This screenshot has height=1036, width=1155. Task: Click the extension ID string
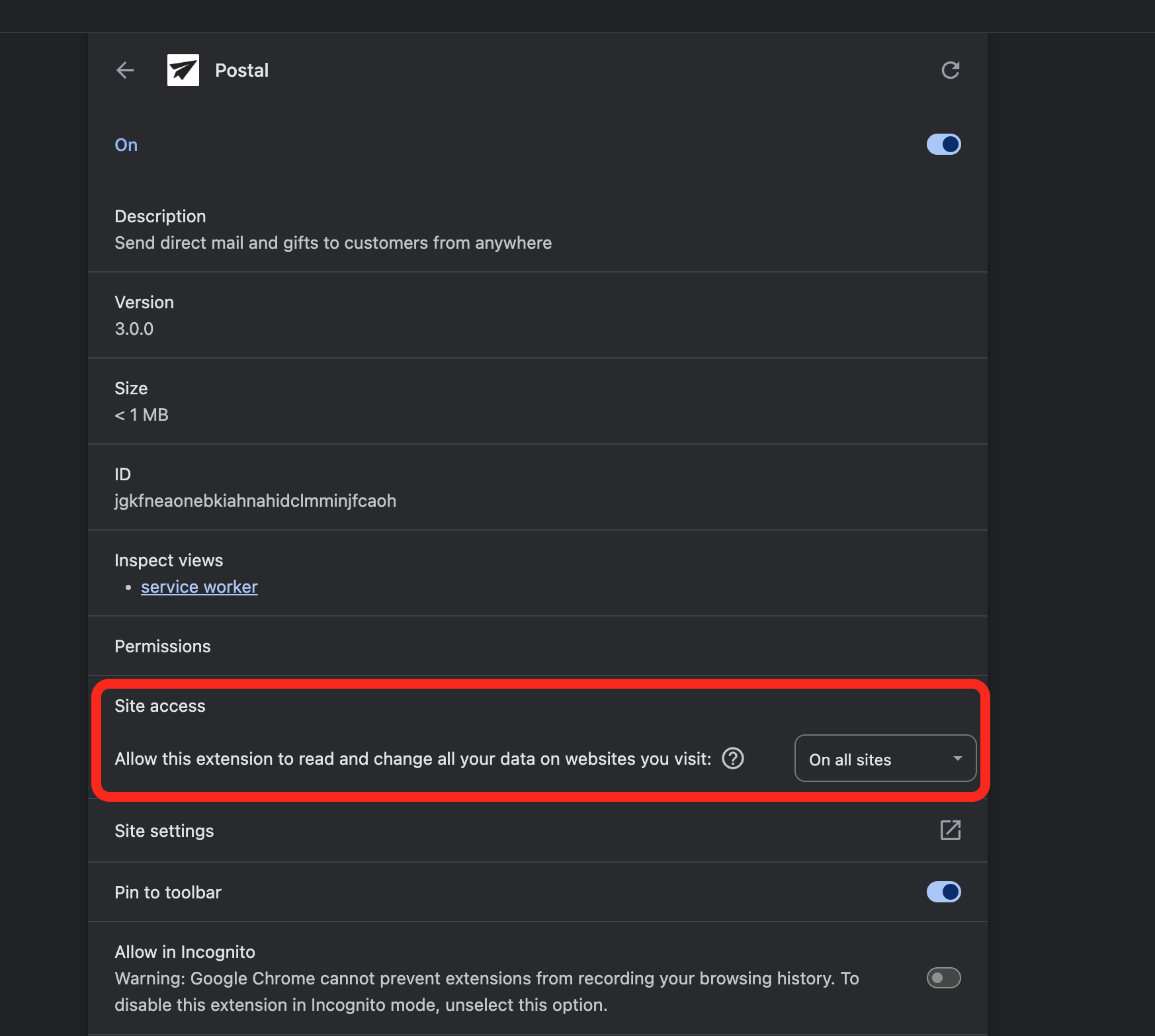pyautogui.click(x=255, y=501)
